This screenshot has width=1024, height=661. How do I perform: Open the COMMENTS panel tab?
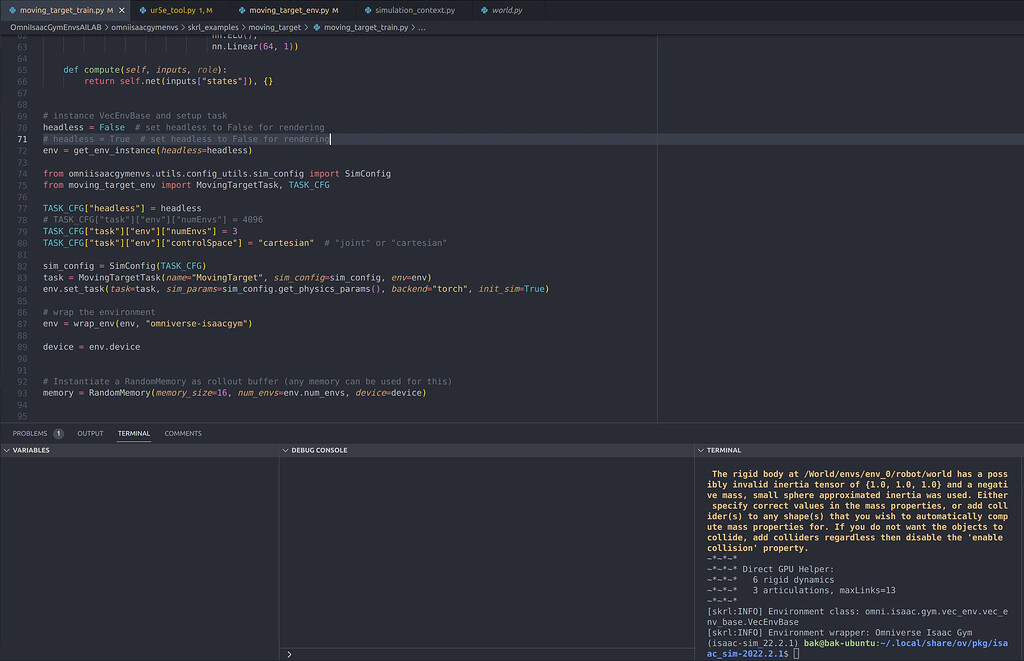[183, 433]
